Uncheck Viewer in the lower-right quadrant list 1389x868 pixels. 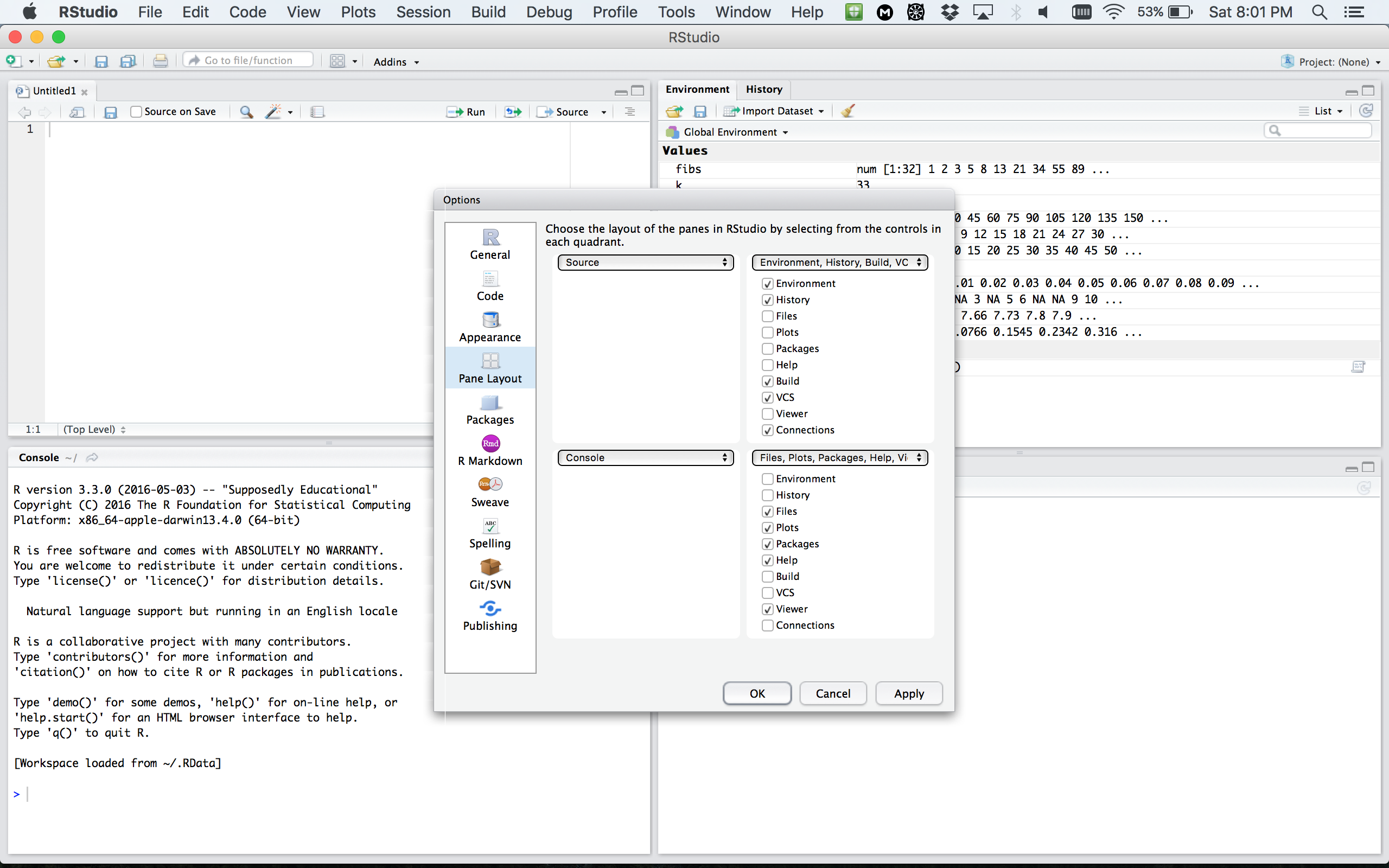[767, 609]
